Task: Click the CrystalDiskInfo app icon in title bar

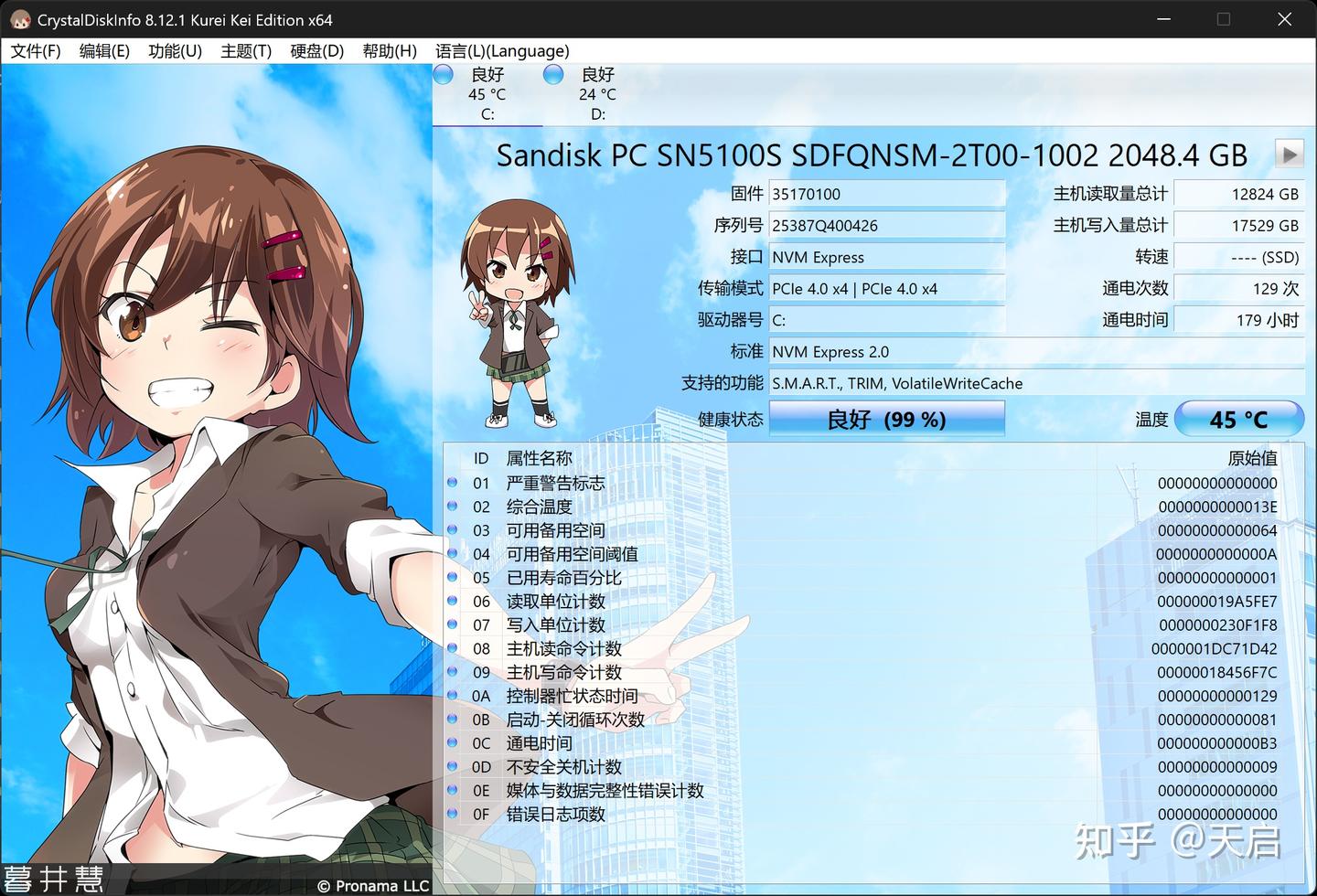Action: tap(19, 19)
